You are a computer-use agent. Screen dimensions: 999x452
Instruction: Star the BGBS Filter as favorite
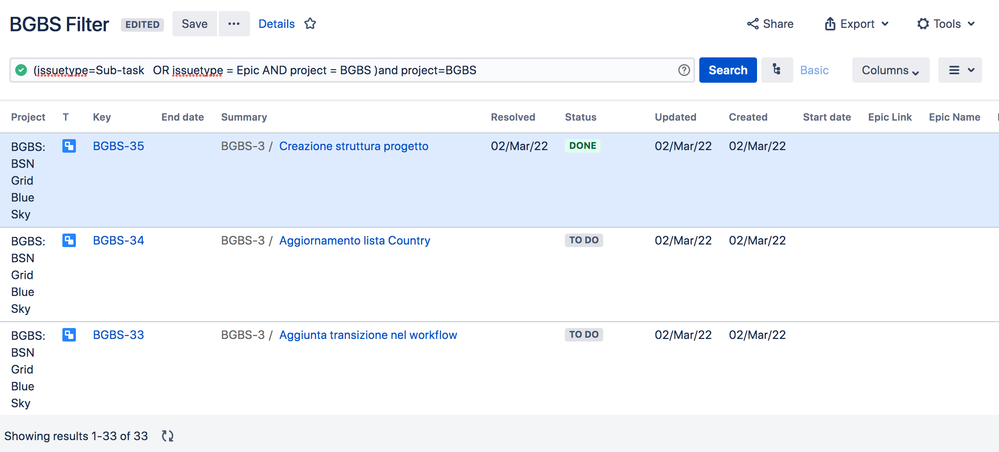310,24
